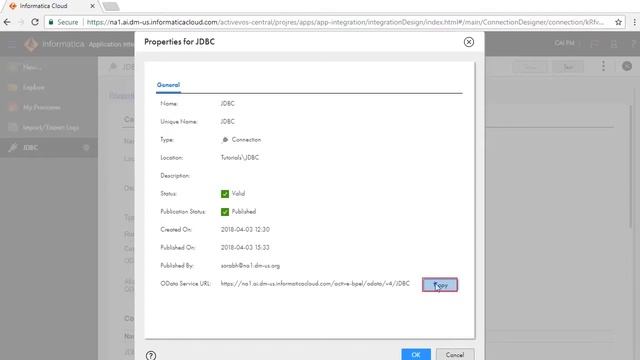
Task: Reload the browser page
Action: pyautogui.click(x=35, y=22)
